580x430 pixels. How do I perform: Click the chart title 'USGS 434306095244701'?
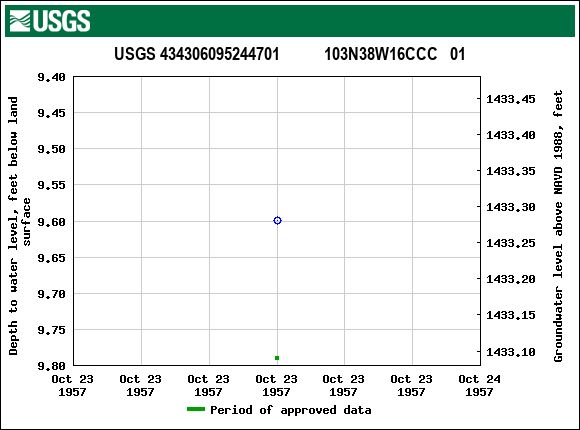(196, 54)
